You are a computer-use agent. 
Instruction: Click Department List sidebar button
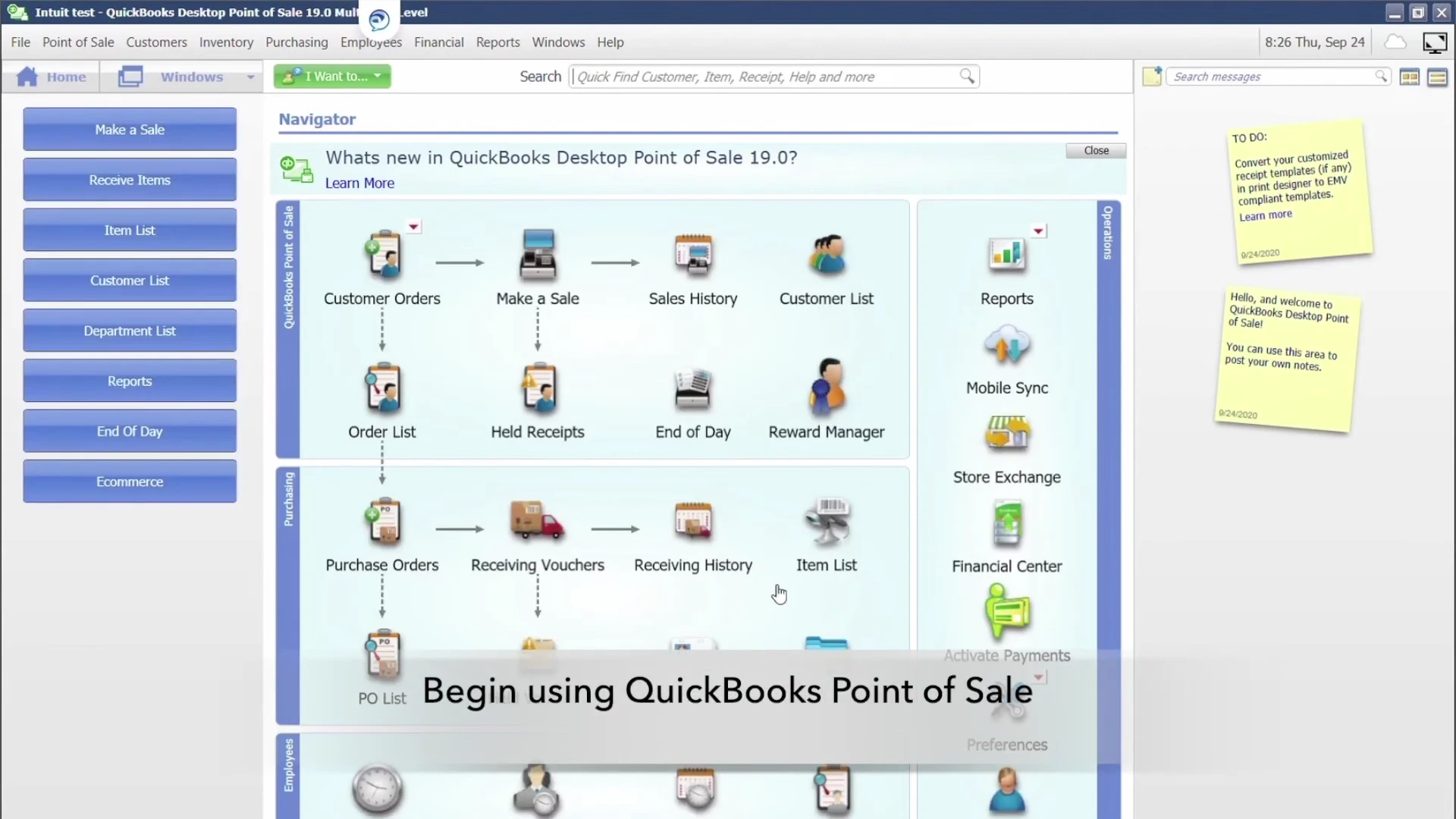click(130, 331)
